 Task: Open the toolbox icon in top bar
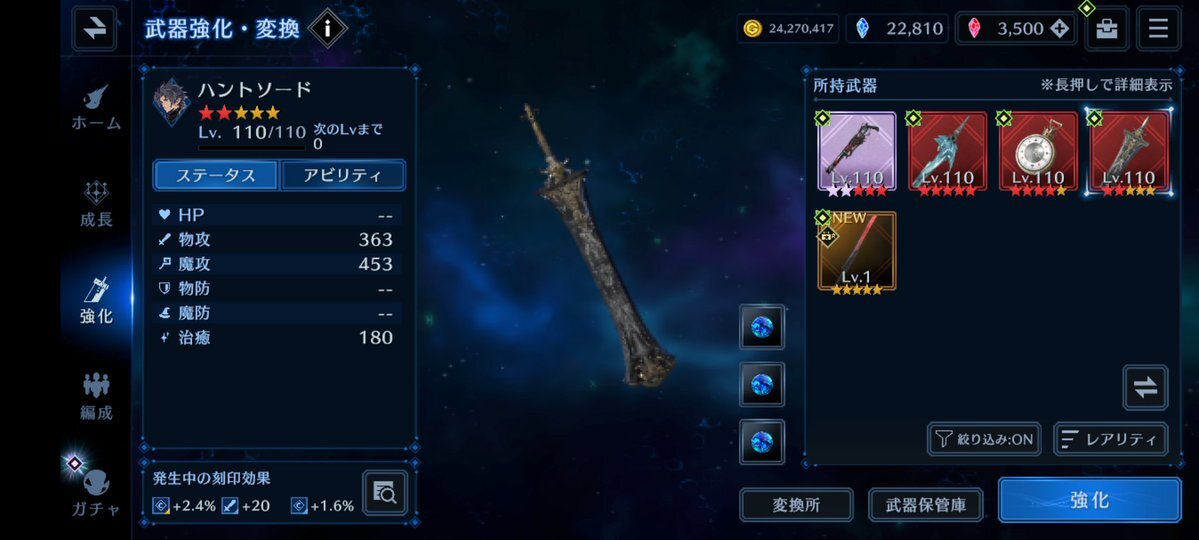coord(1106,28)
